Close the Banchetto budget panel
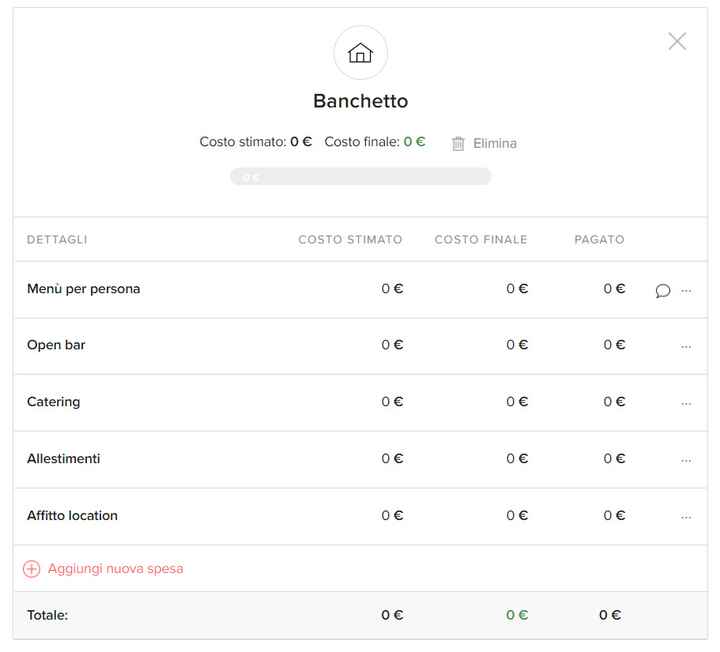720x652 pixels. (677, 41)
